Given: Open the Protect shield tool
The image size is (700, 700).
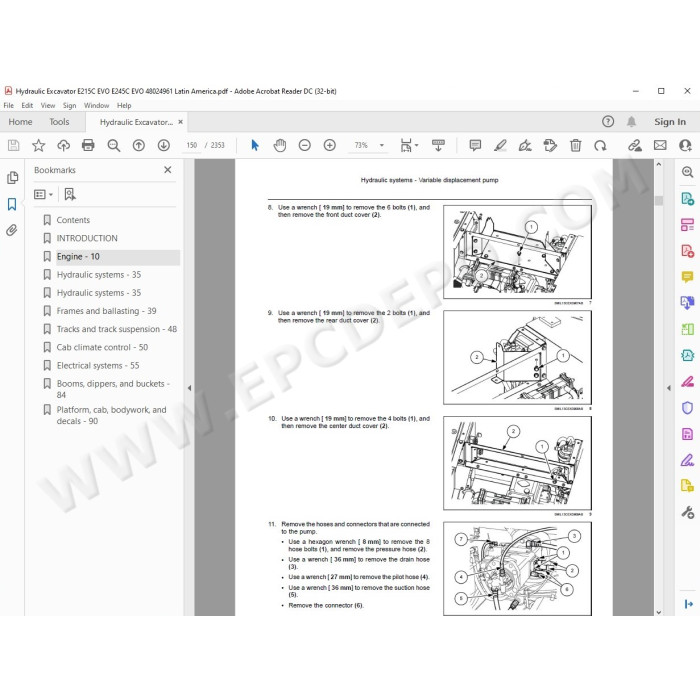Looking at the screenshot, I should coord(687,408).
